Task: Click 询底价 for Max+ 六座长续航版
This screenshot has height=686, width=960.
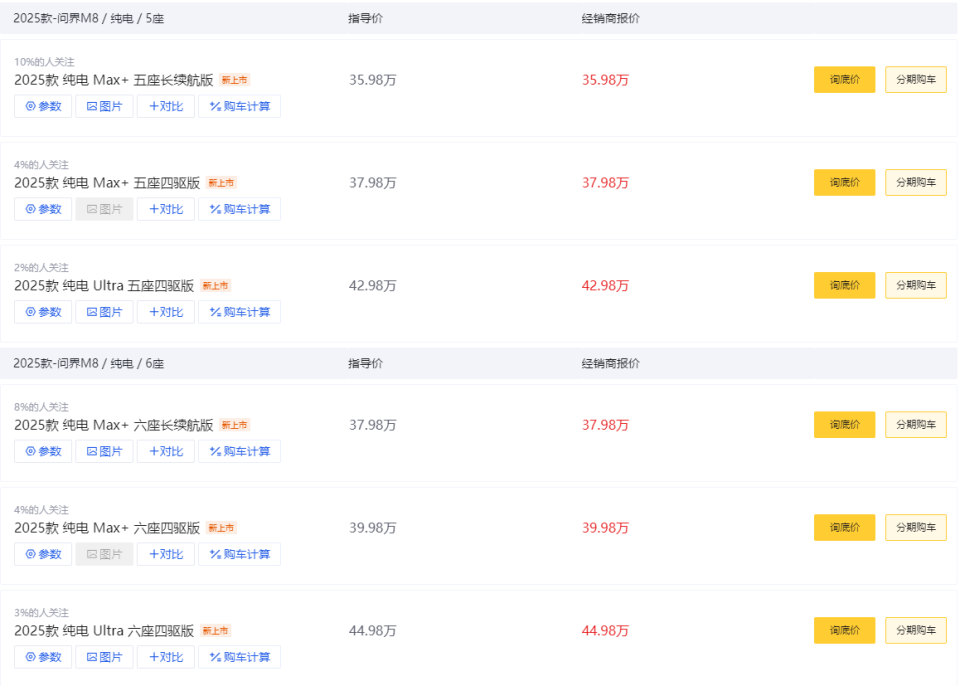Action: pos(844,424)
